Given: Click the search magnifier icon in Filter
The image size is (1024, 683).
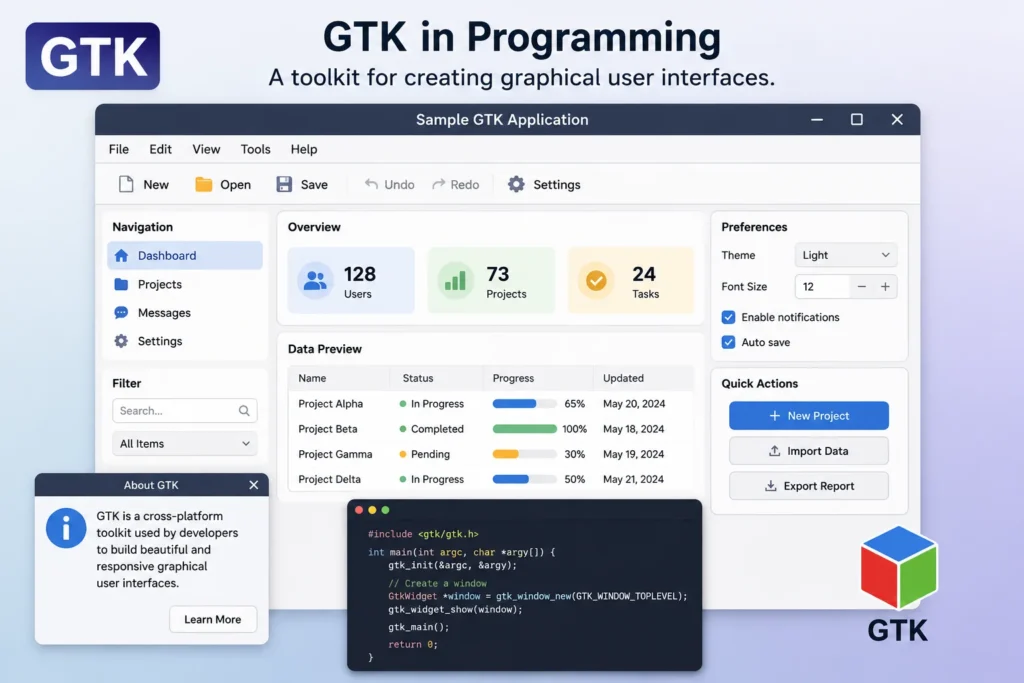Looking at the screenshot, I should pyautogui.click(x=244, y=411).
